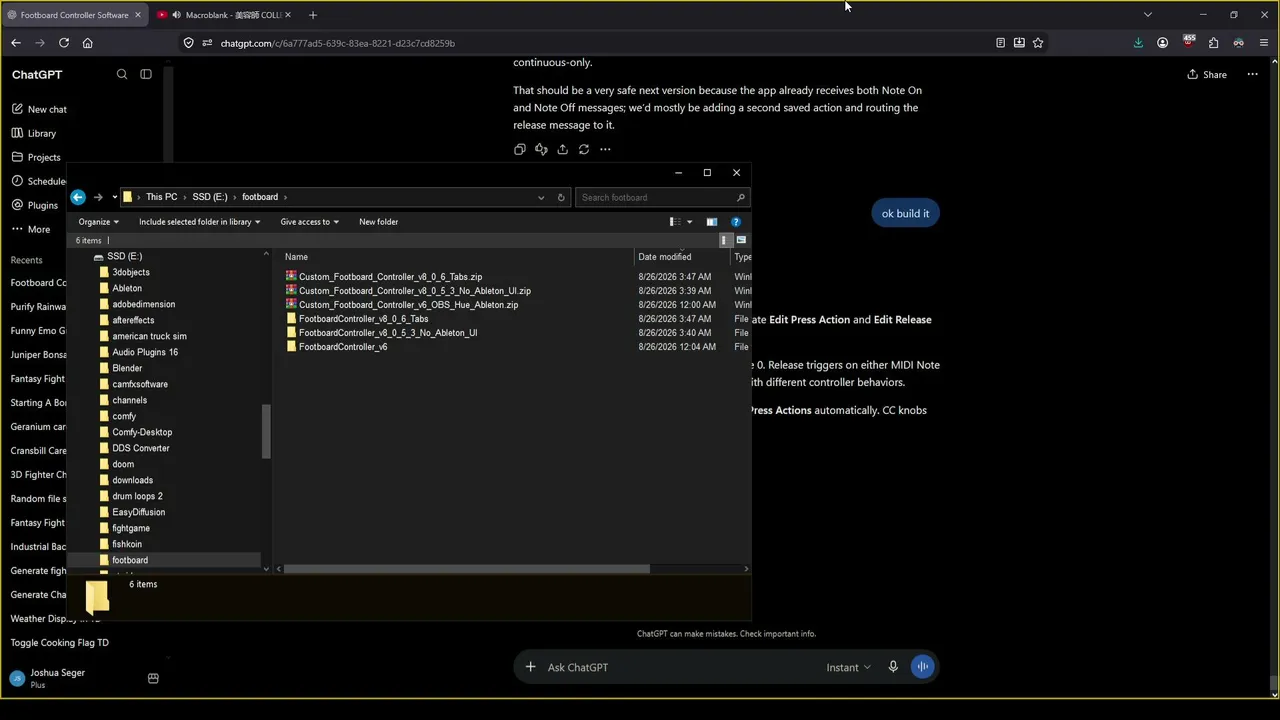Image resolution: width=1280 pixels, height=720 pixels.
Task: Open conversation options menu next to Share
Action: point(1254,74)
